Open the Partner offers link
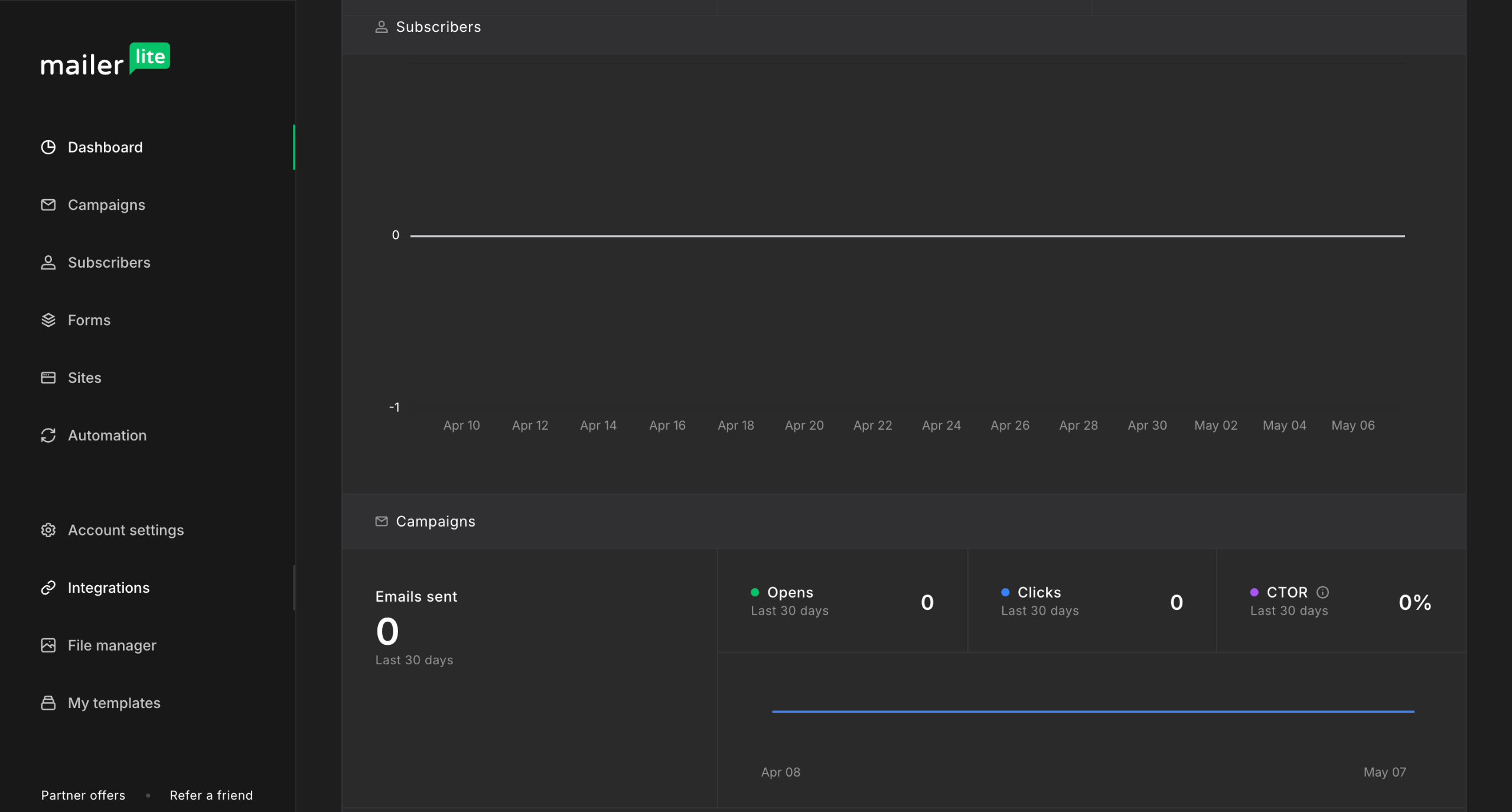 tap(83, 795)
